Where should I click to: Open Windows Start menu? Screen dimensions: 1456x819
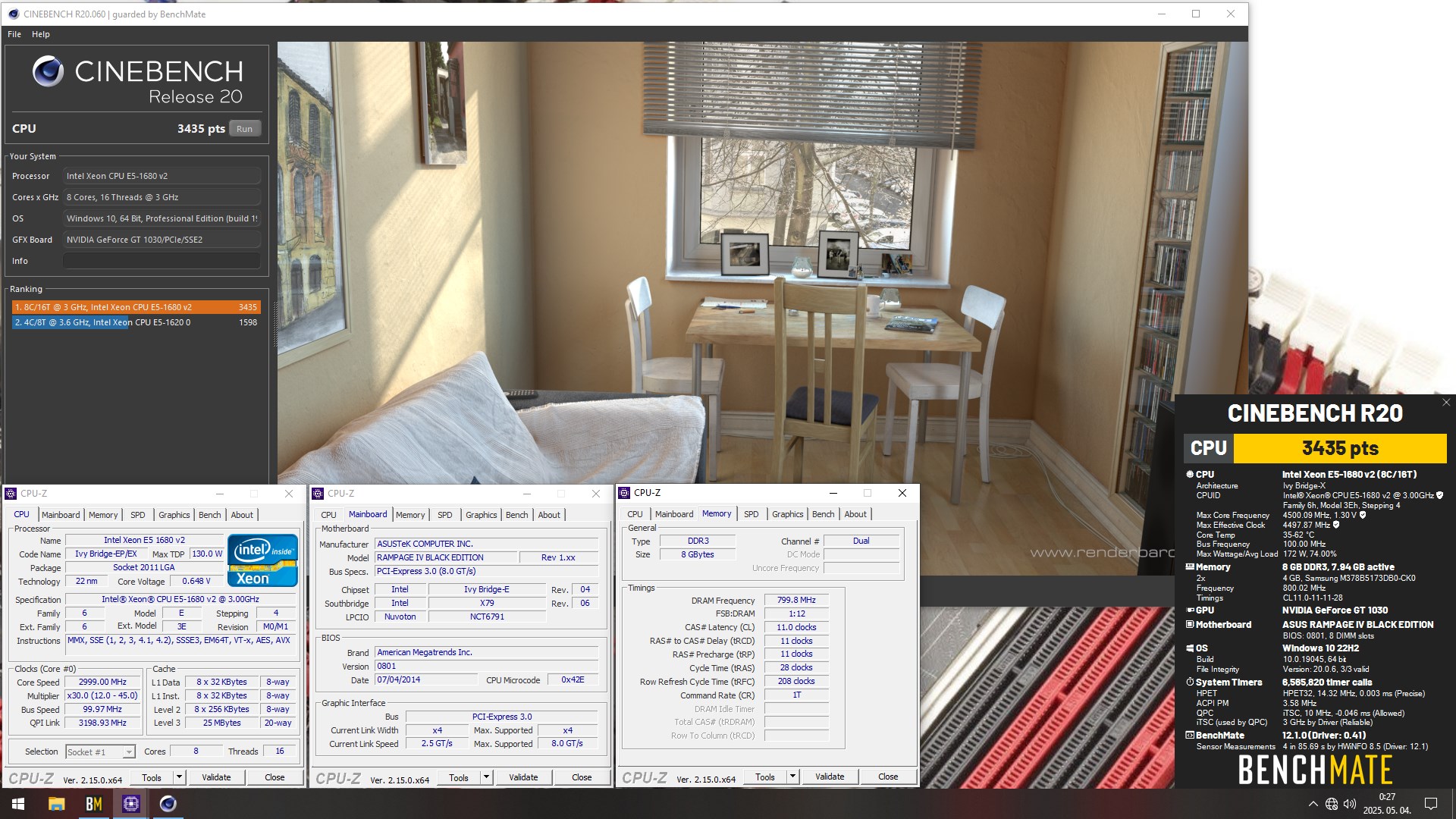[18, 804]
